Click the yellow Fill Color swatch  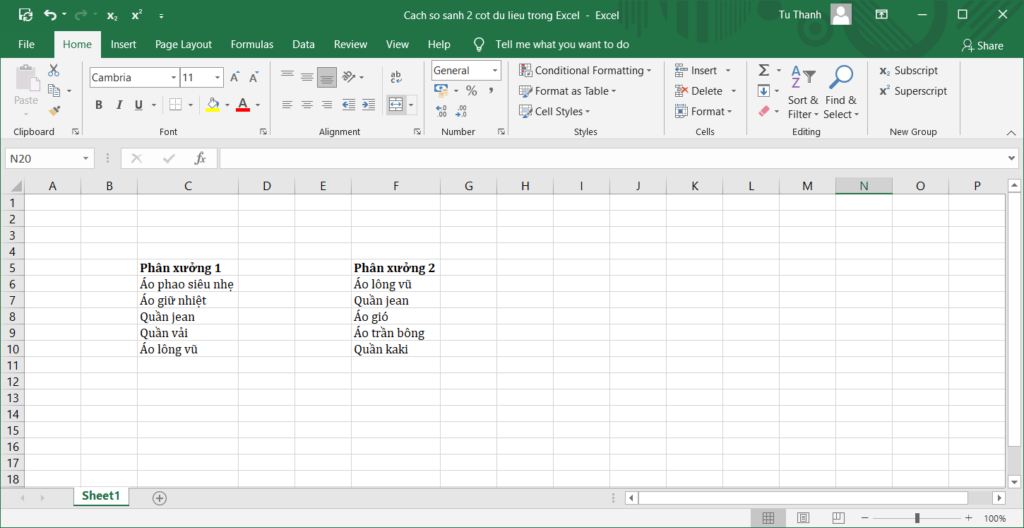pos(212,105)
